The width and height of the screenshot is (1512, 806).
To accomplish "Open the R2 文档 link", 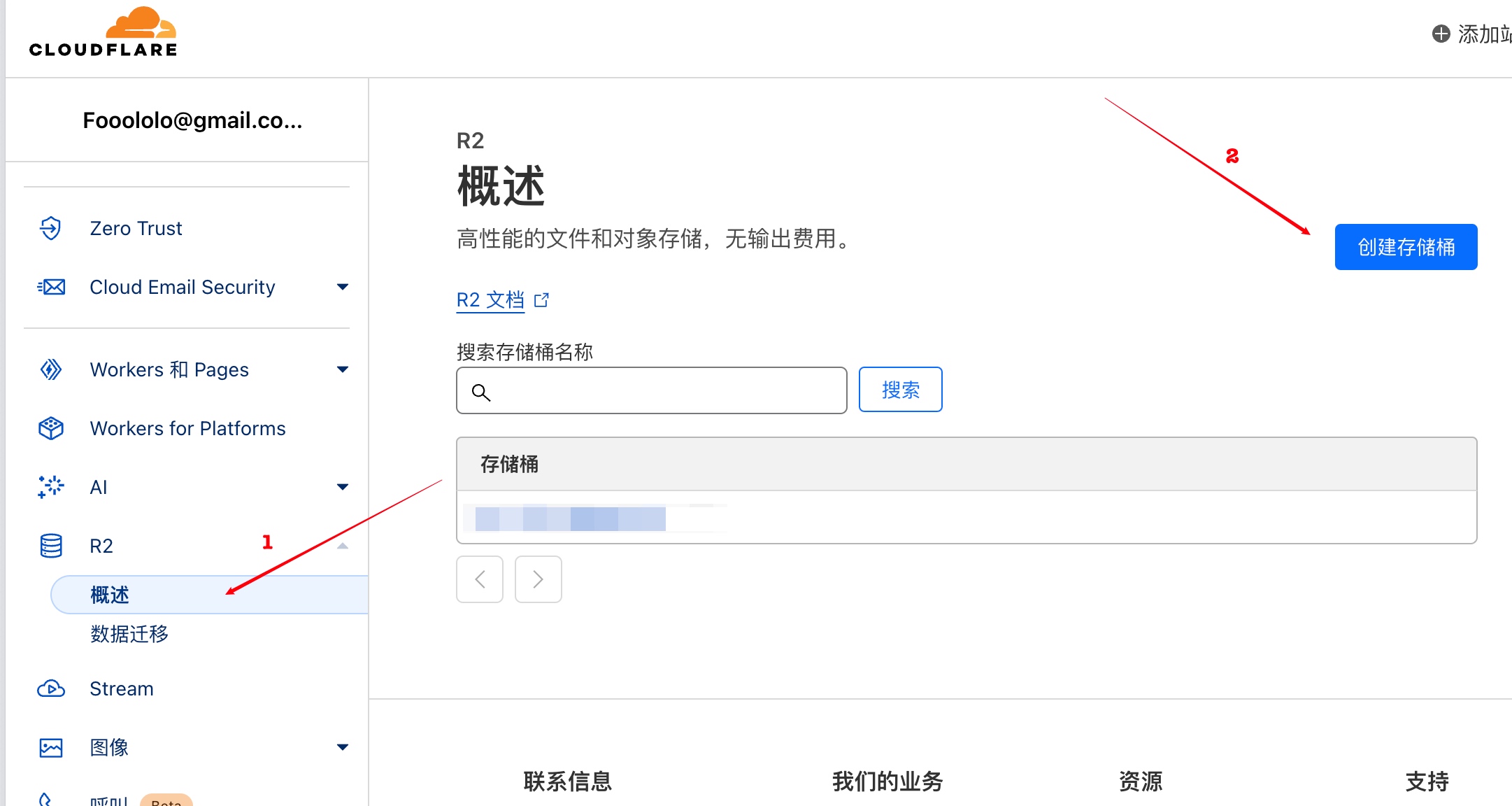I will point(490,299).
